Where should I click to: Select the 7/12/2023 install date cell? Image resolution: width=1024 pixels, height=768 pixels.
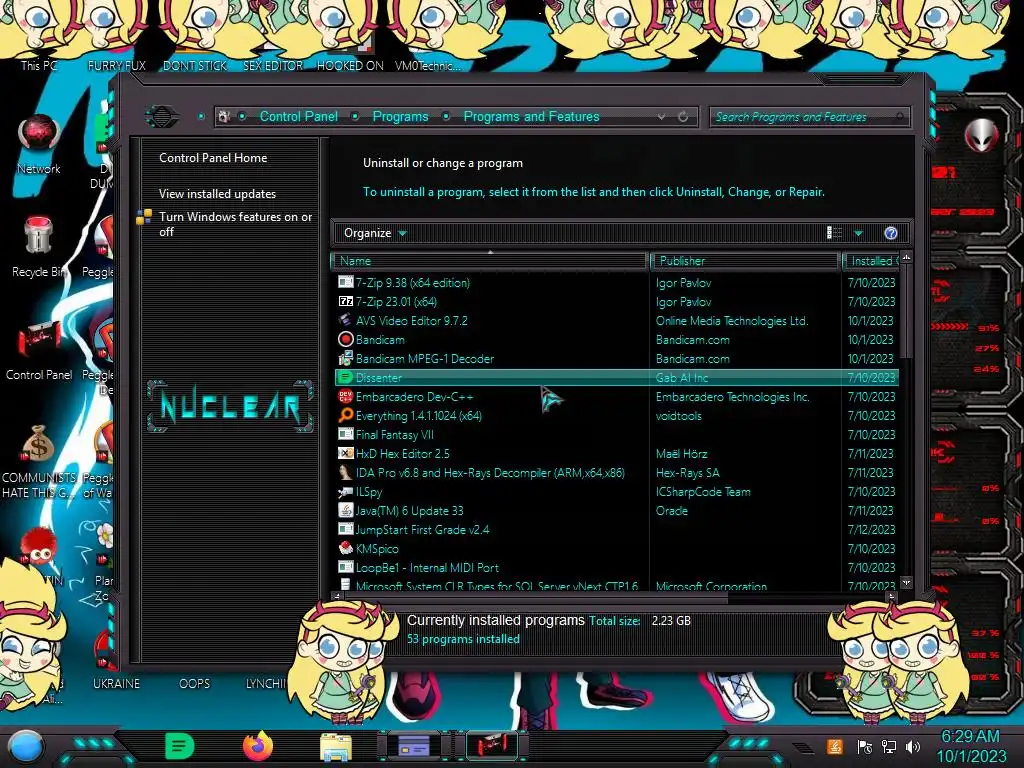(x=871, y=530)
